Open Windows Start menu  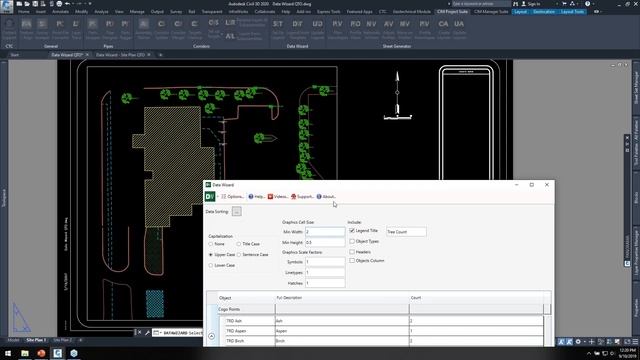coord(8,353)
